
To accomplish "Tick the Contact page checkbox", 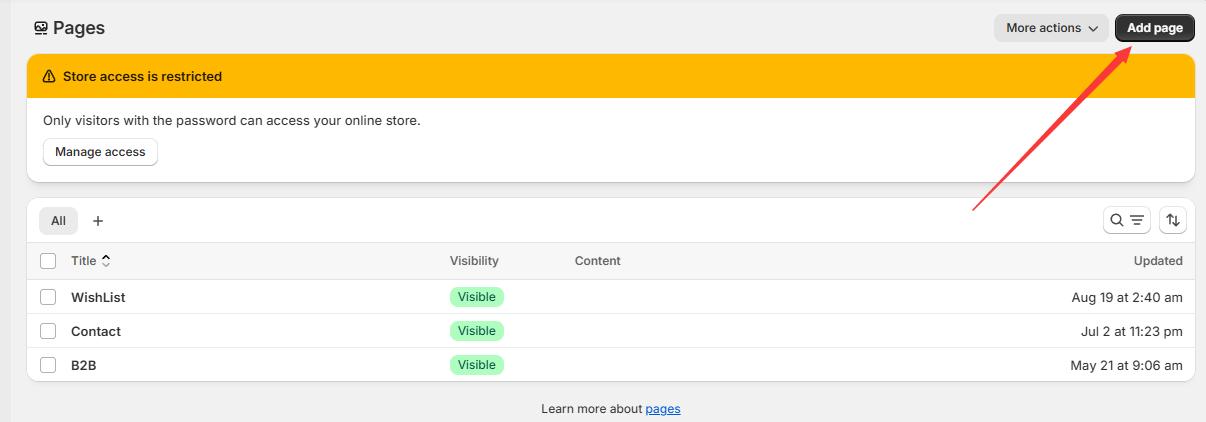I will (48, 331).
